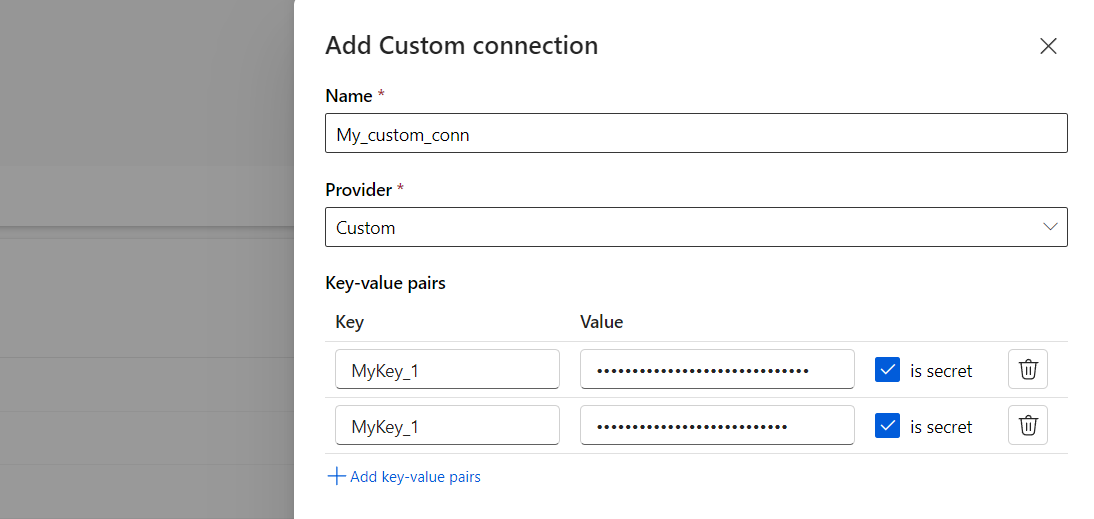Image resolution: width=1094 pixels, height=519 pixels.
Task: Select the second row's masked Value field
Action: tap(717, 426)
